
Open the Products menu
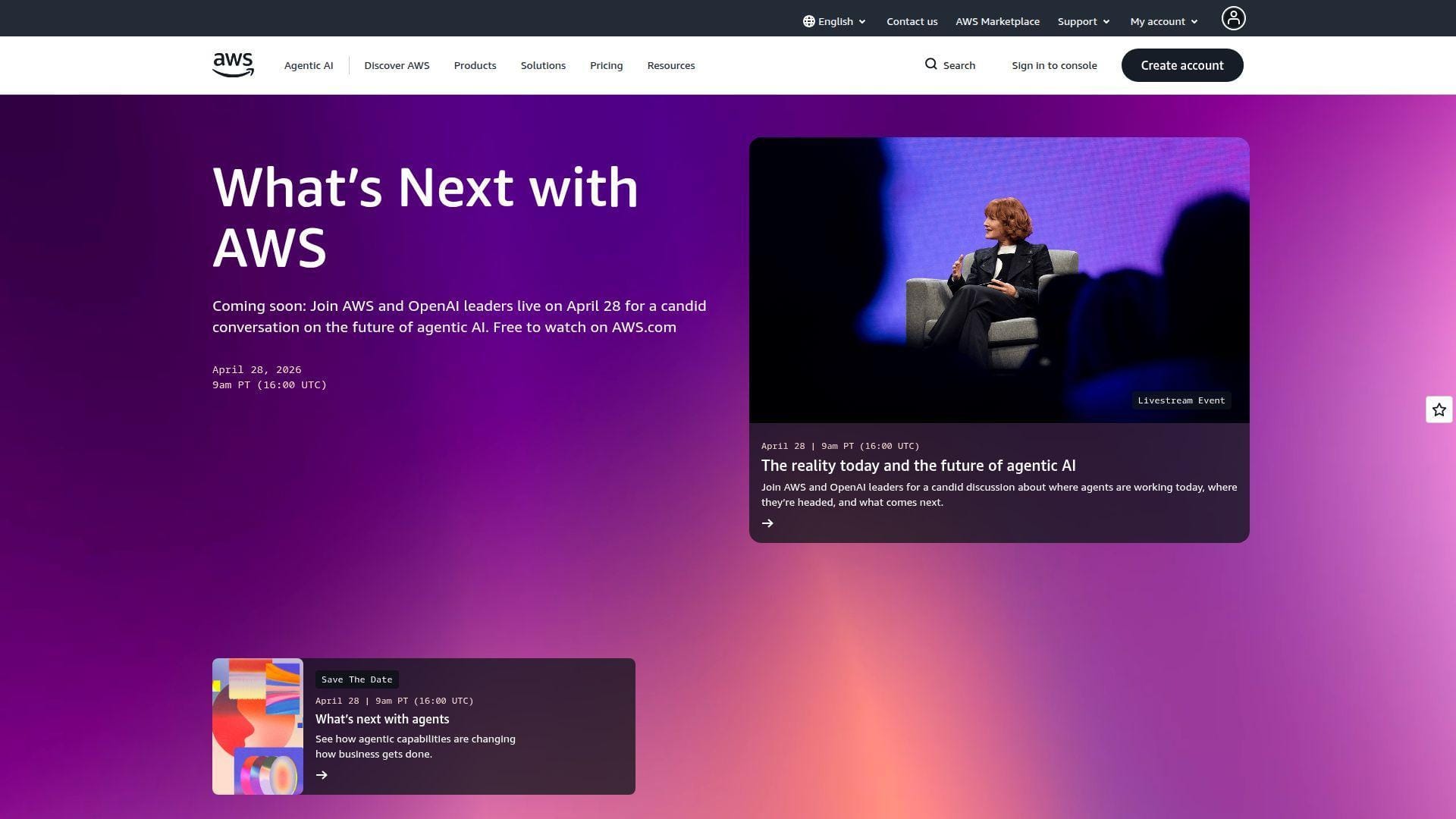click(475, 65)
